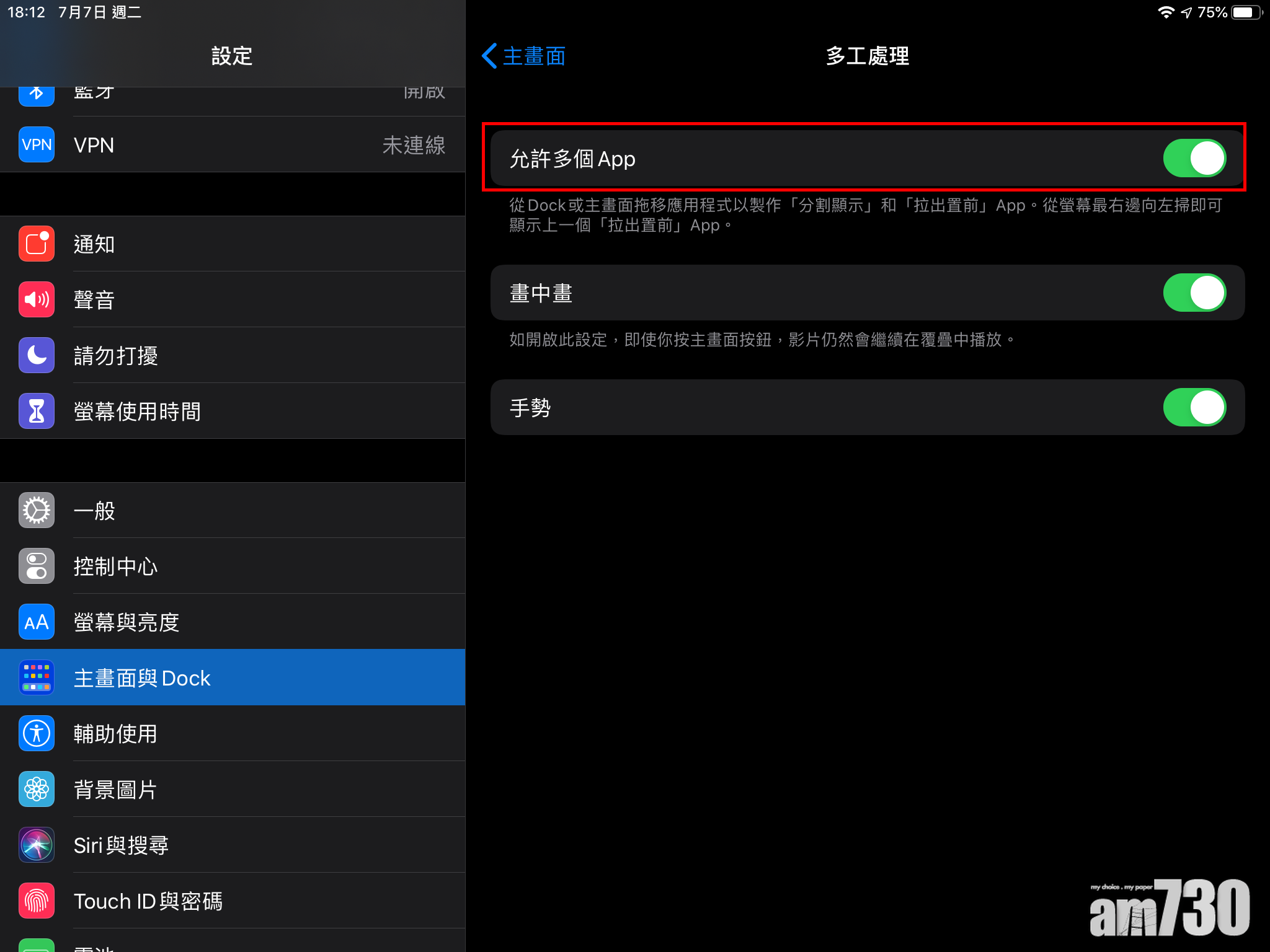The height and width of the screenshot is (952, 1270).
Task: Open 背景圖片 wallpaper settings
Action: (115, 789)
